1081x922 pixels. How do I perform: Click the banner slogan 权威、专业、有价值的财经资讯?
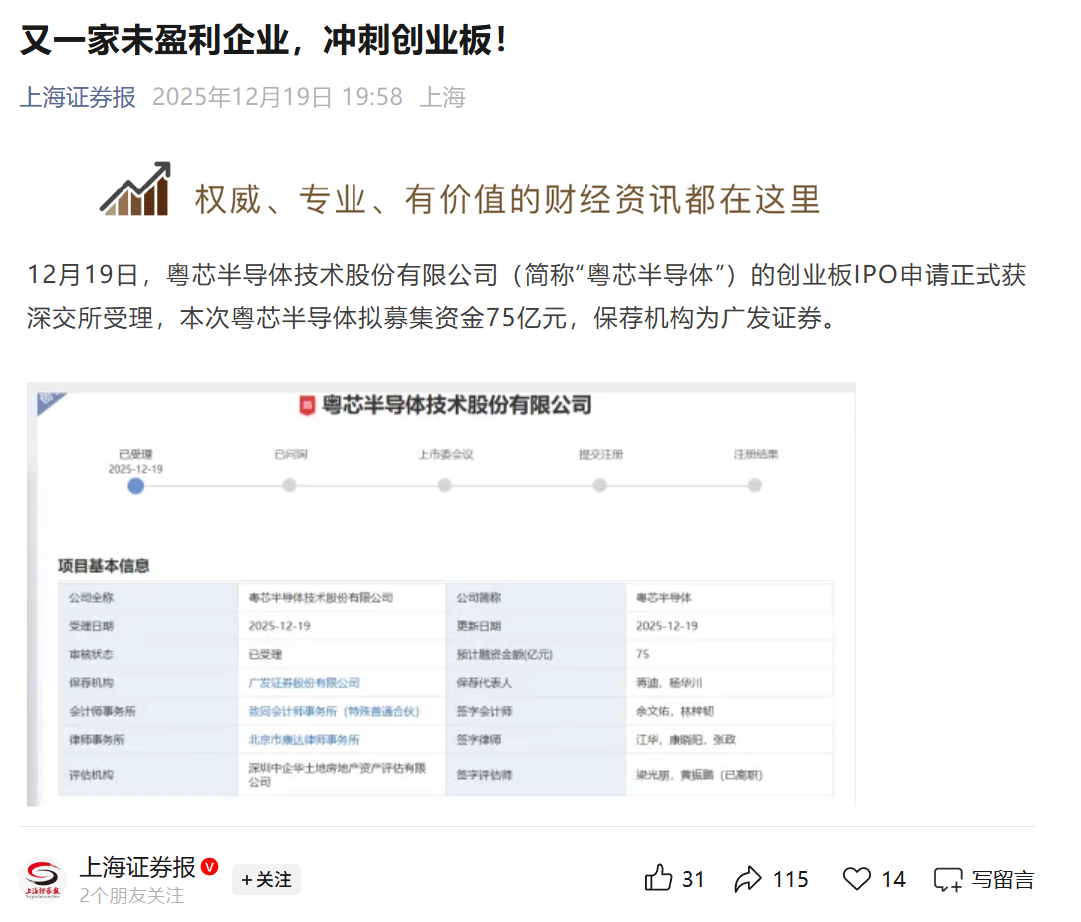(507, 200)
